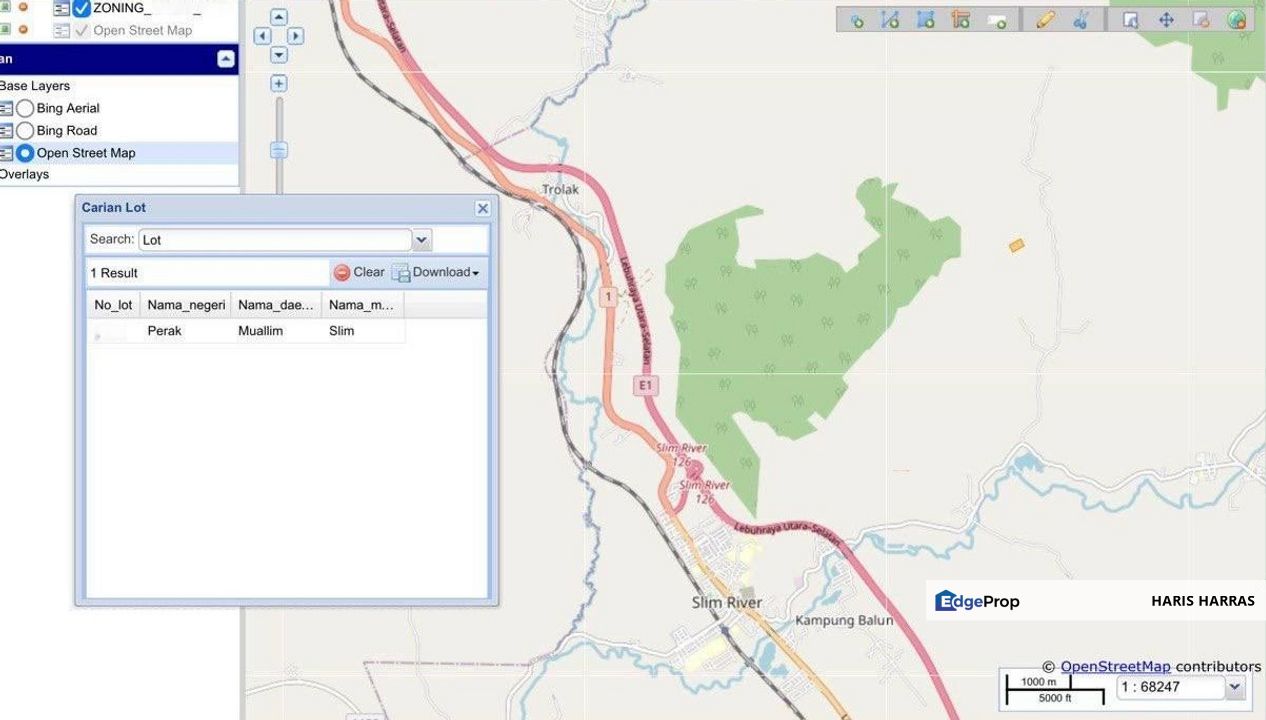The image size is (1266, 720).
Task: Toggle greyed Open Street Map overlay checkbox
Action: (82, 30)
